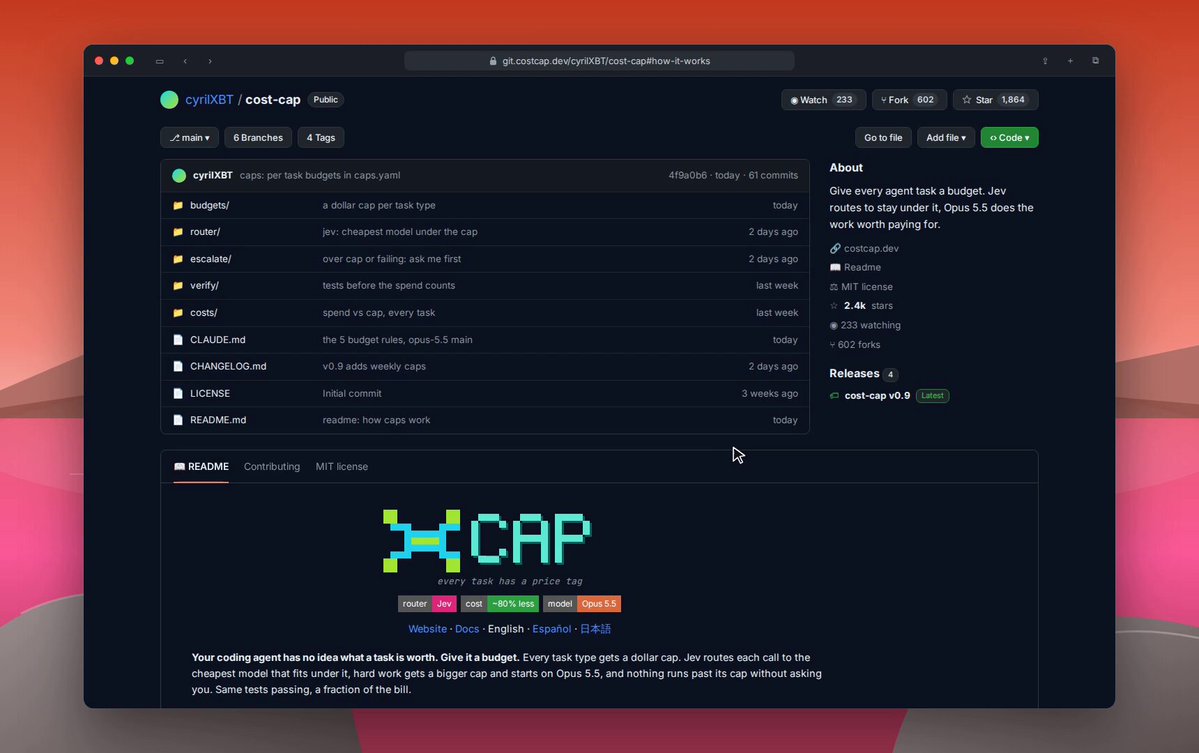The width and height of the screenshot is (1199, 753).
Task: Switch README language to 日本語
Action: point(595,629)
